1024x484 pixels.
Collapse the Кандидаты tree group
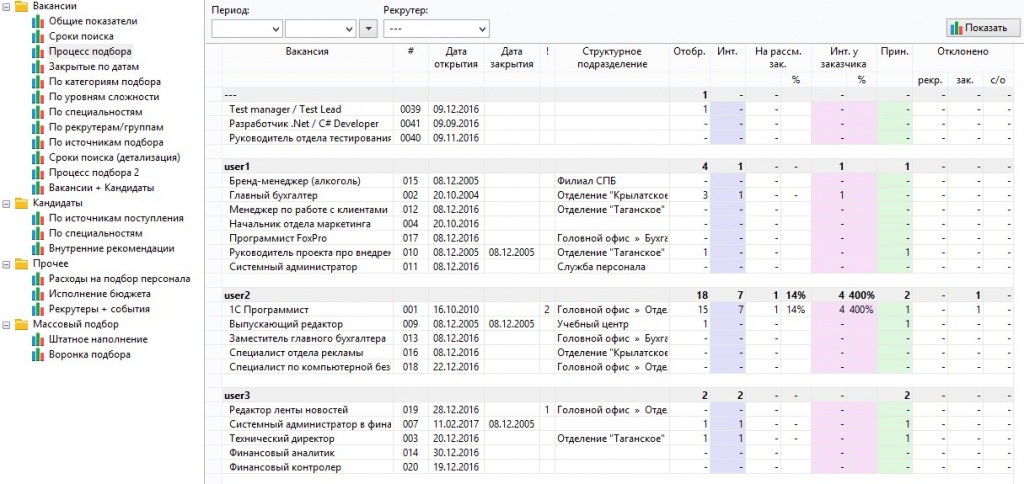[6, 203]
